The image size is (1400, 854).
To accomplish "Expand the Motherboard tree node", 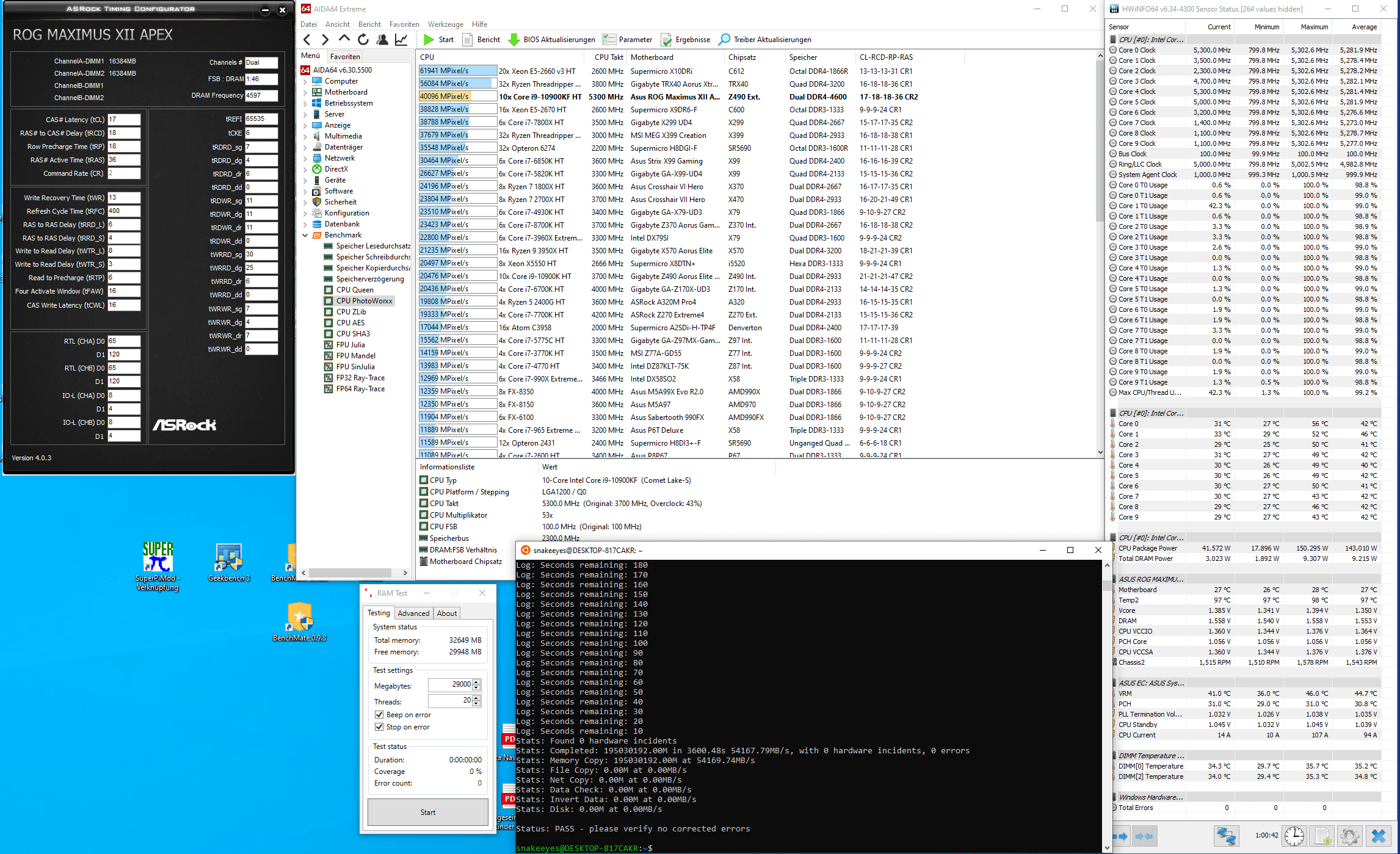I will [305, 92].
